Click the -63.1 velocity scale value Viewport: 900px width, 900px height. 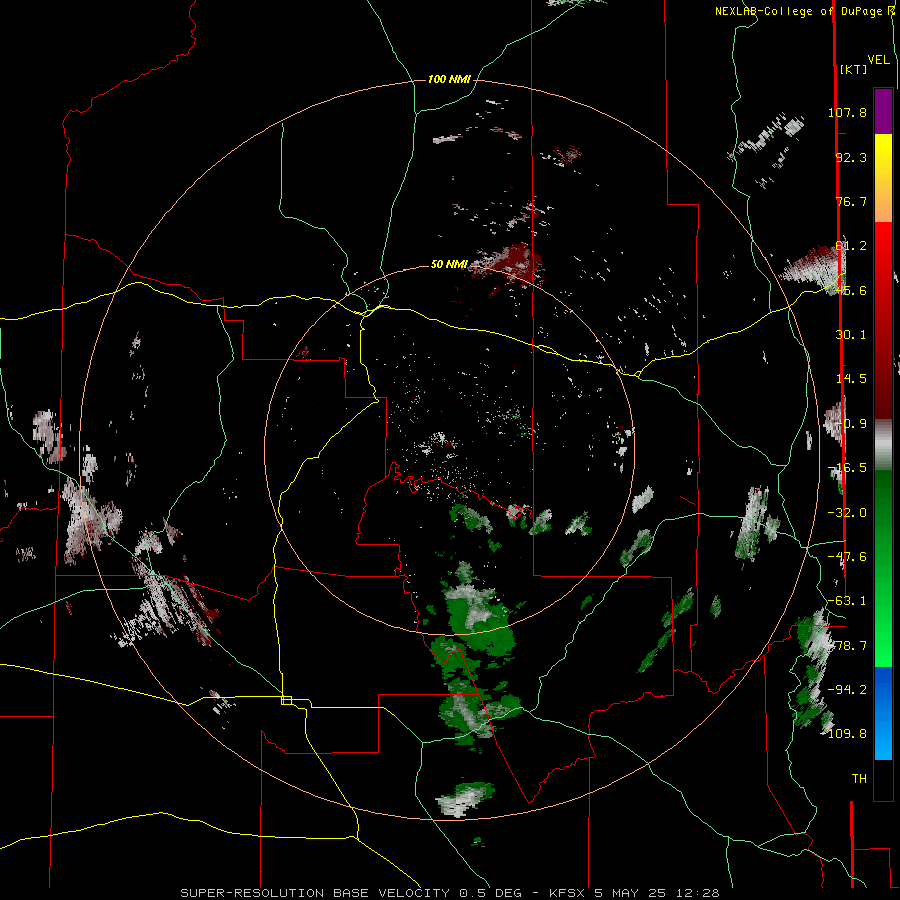coord(847,601)
